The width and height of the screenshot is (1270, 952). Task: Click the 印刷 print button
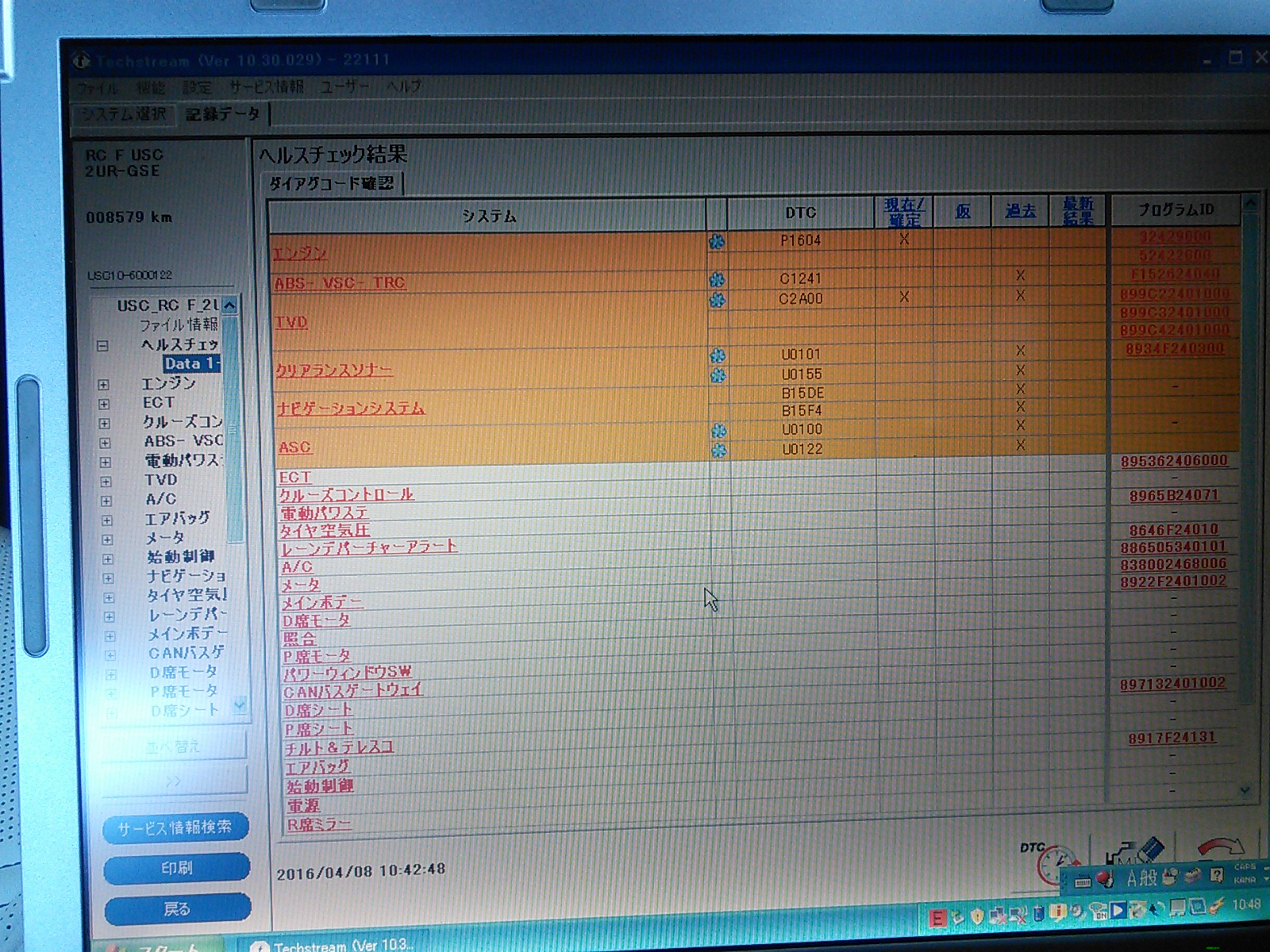[176, 868]
